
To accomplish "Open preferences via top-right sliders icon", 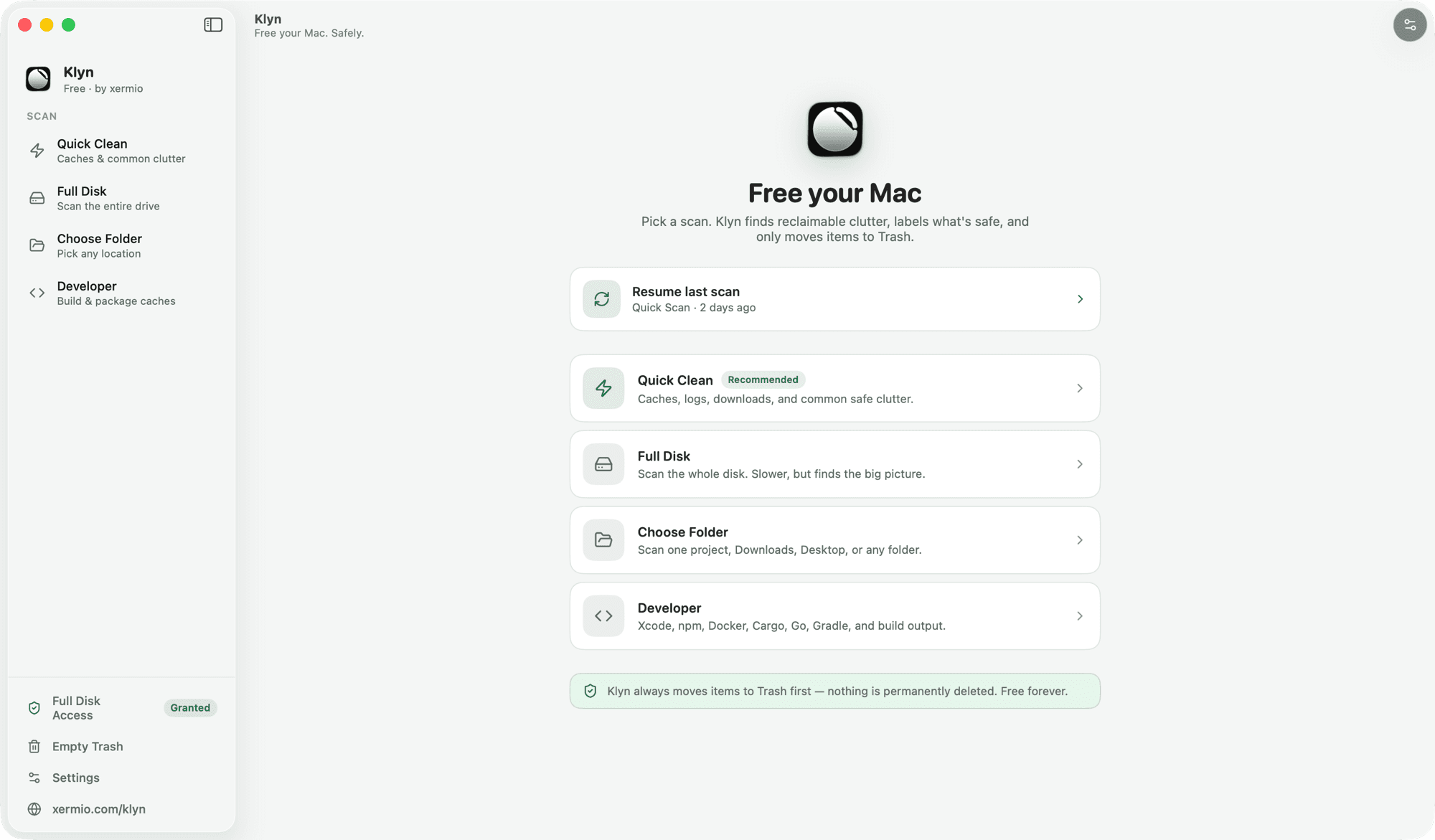I will pos(1410,25).
